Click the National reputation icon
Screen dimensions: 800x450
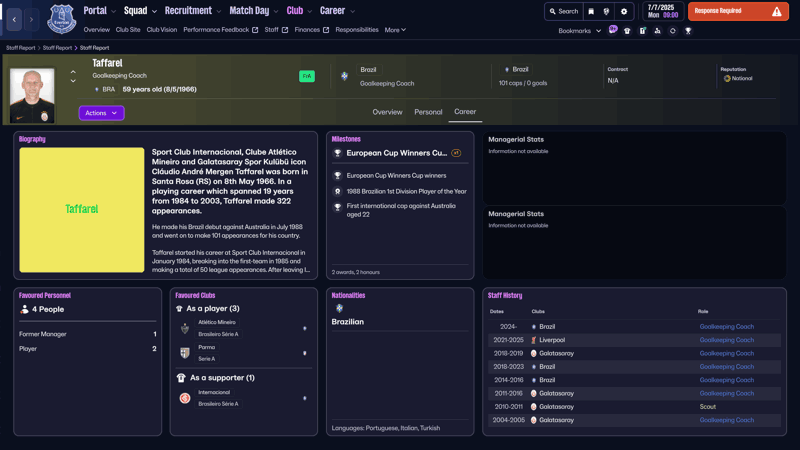tap(727, 79)
